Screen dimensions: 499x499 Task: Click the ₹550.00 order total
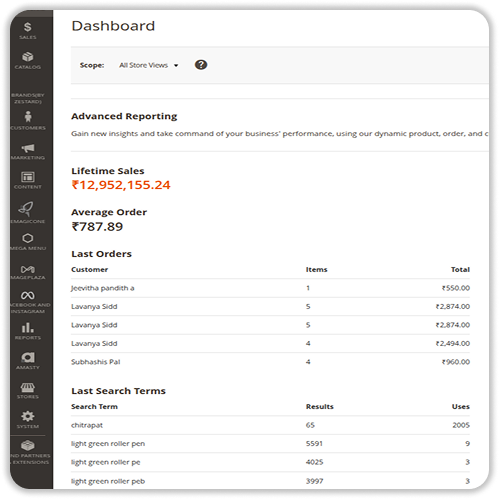tap(456, 288)
